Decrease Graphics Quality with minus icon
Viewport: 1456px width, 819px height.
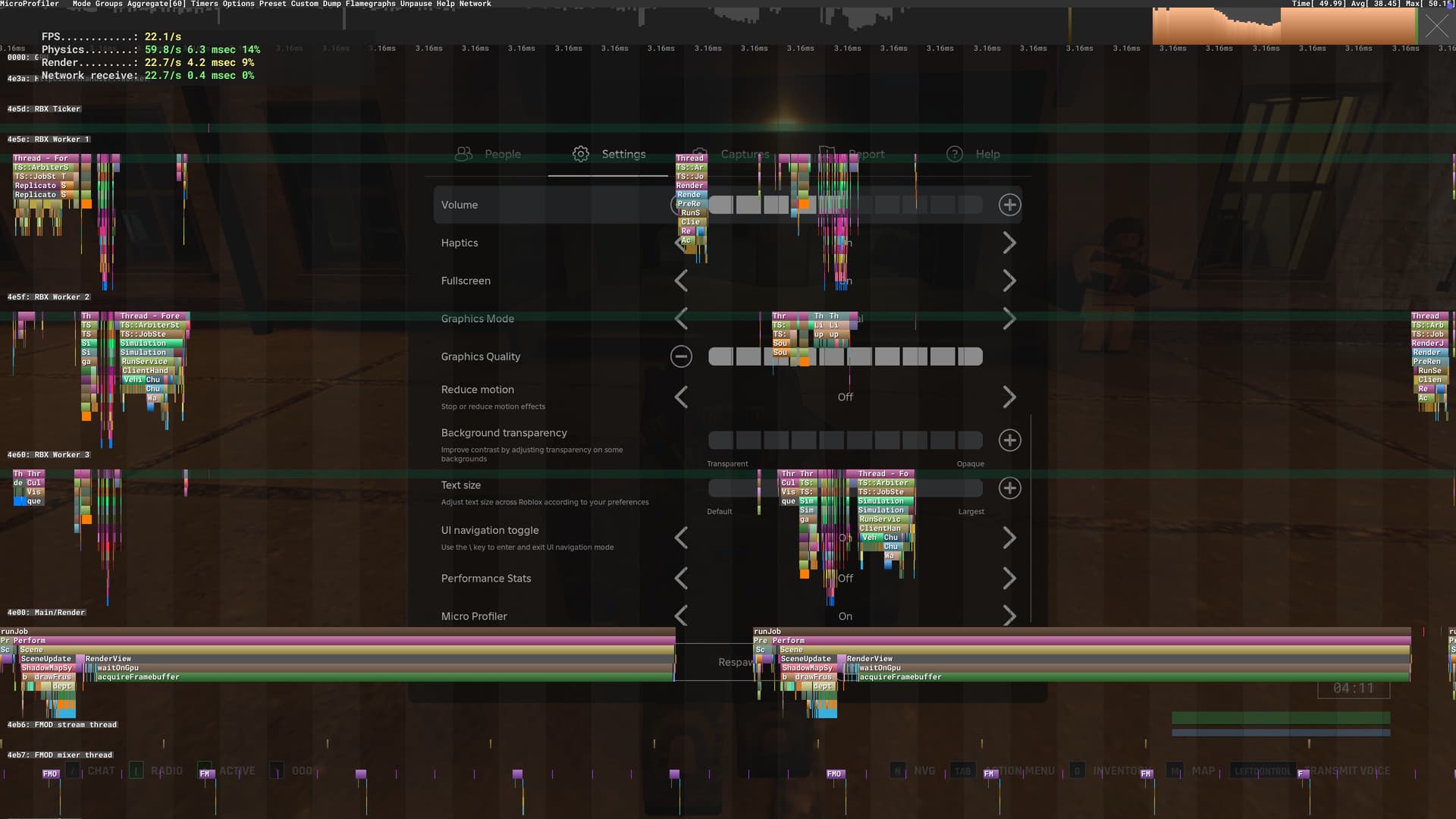[681, 356]
